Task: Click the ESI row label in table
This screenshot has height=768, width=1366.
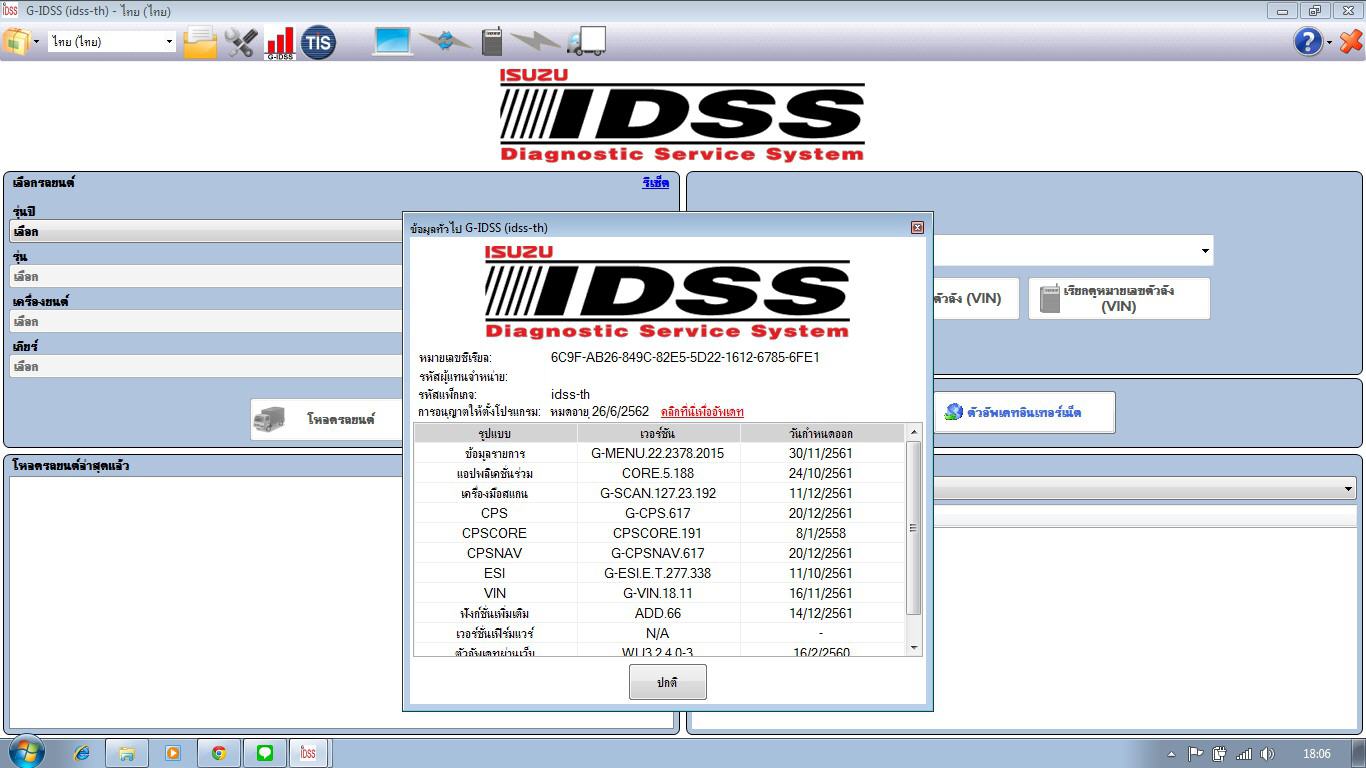Action: 495,573
